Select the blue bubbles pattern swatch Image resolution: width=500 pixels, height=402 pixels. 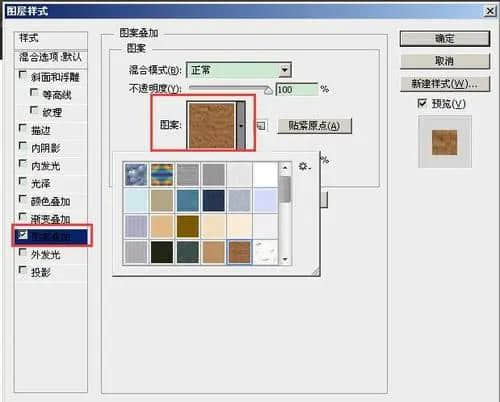tap(136, 174)
